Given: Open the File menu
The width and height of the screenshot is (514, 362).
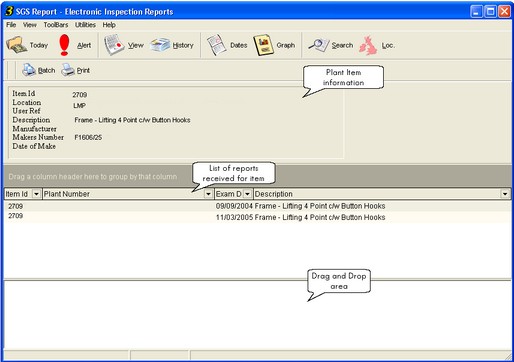Looking at the screenshot, I should pyautogui.click(x=11, y=25).
